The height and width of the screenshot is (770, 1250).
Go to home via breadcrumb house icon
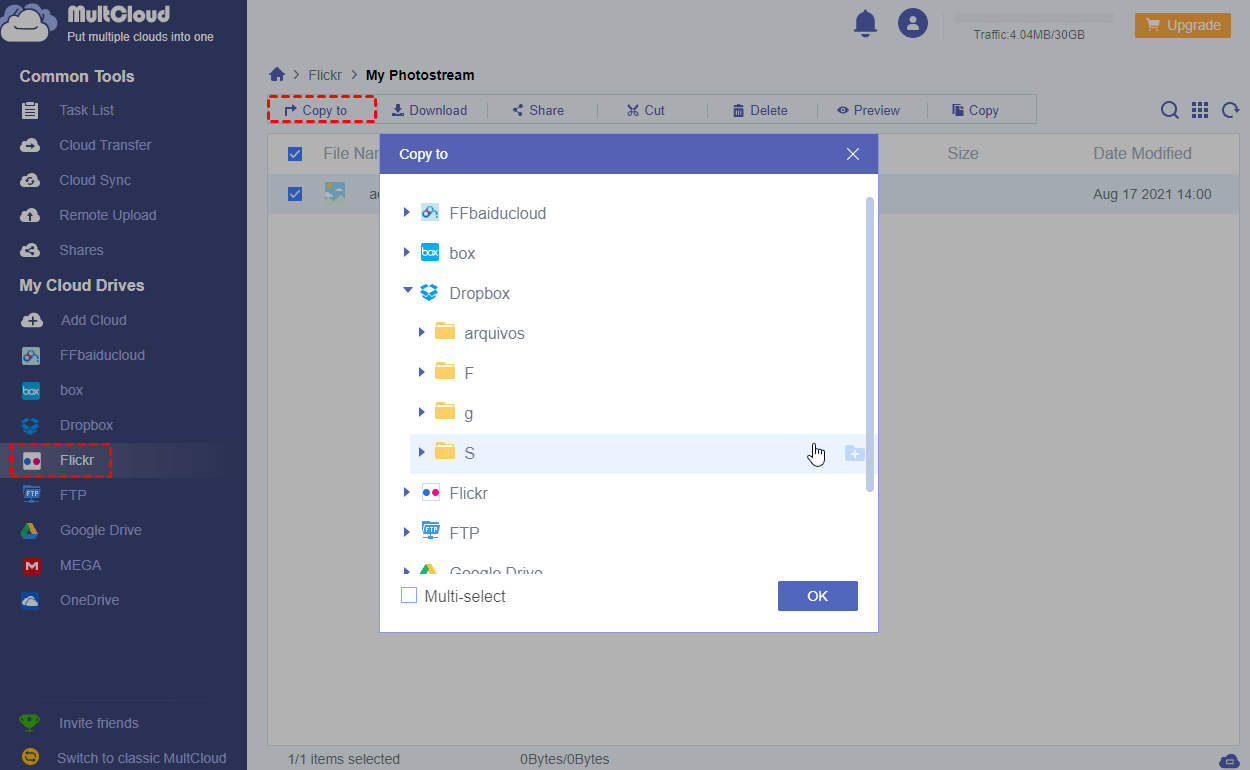click(277, 75)
